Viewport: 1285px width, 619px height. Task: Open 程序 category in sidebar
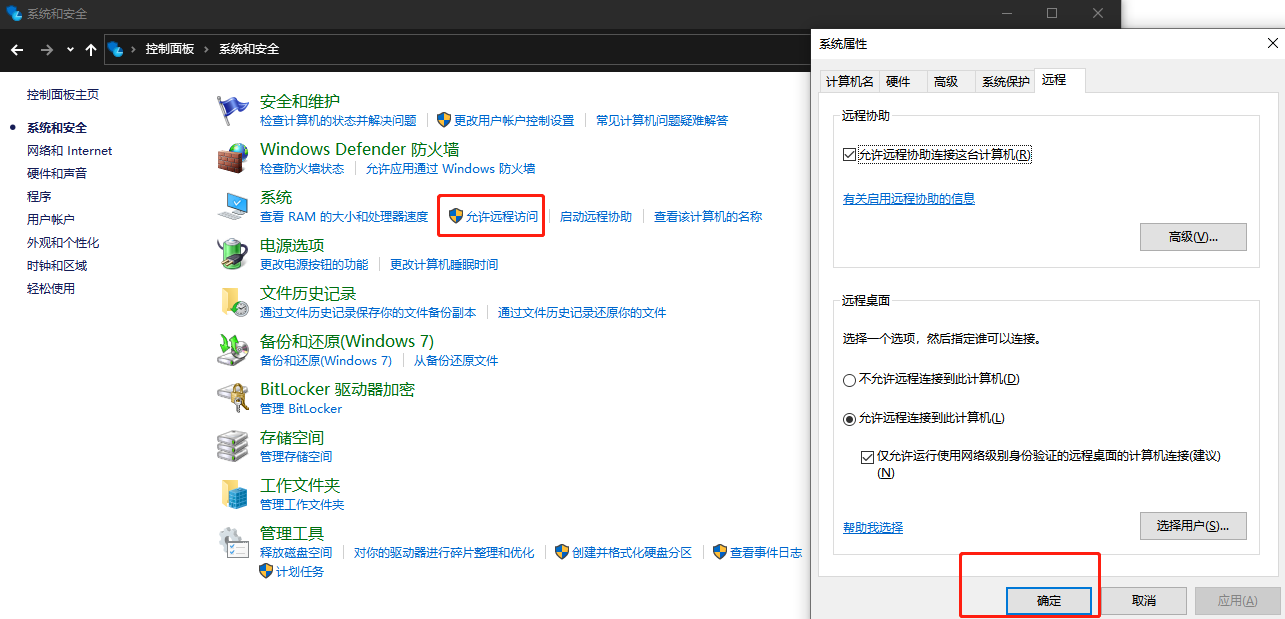pyautogui.click(x=39, y=196)
